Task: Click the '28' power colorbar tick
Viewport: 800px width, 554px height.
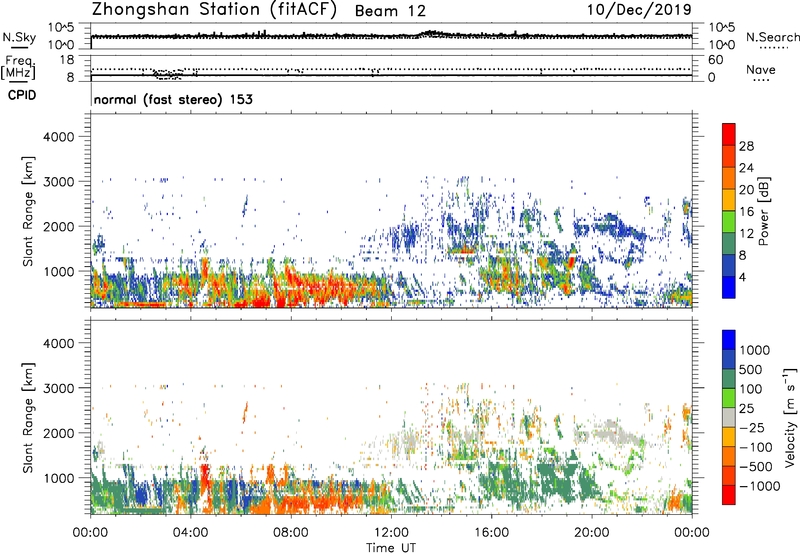Action: click(x=746, y=146)
